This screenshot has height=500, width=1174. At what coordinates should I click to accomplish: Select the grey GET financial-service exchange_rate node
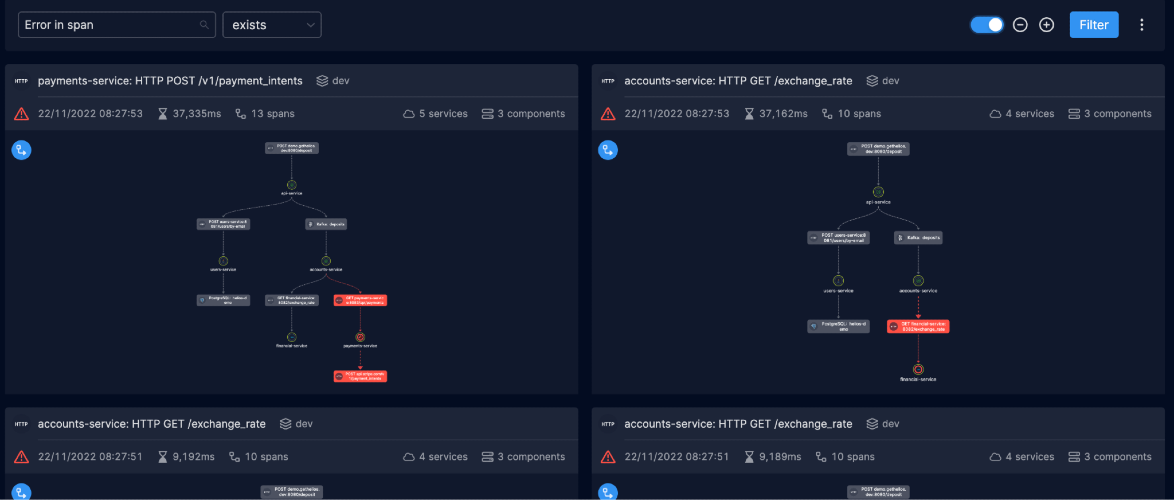[292, 300]
